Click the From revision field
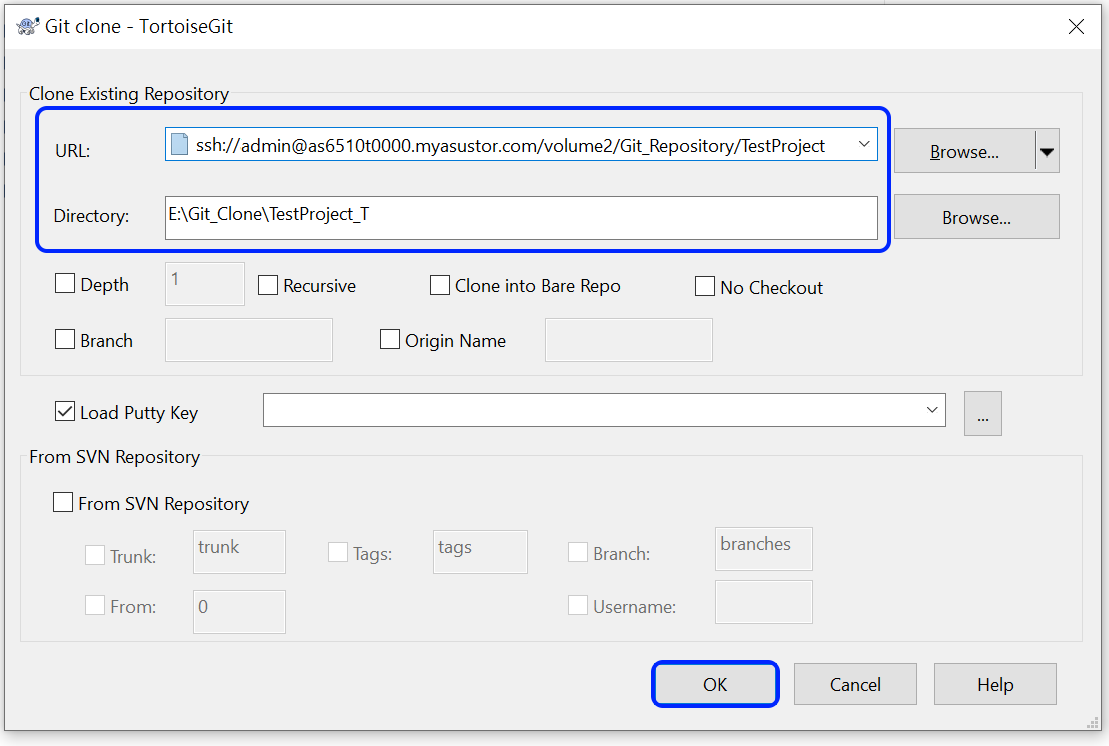1109x746 pixels. tap(239, 612)
